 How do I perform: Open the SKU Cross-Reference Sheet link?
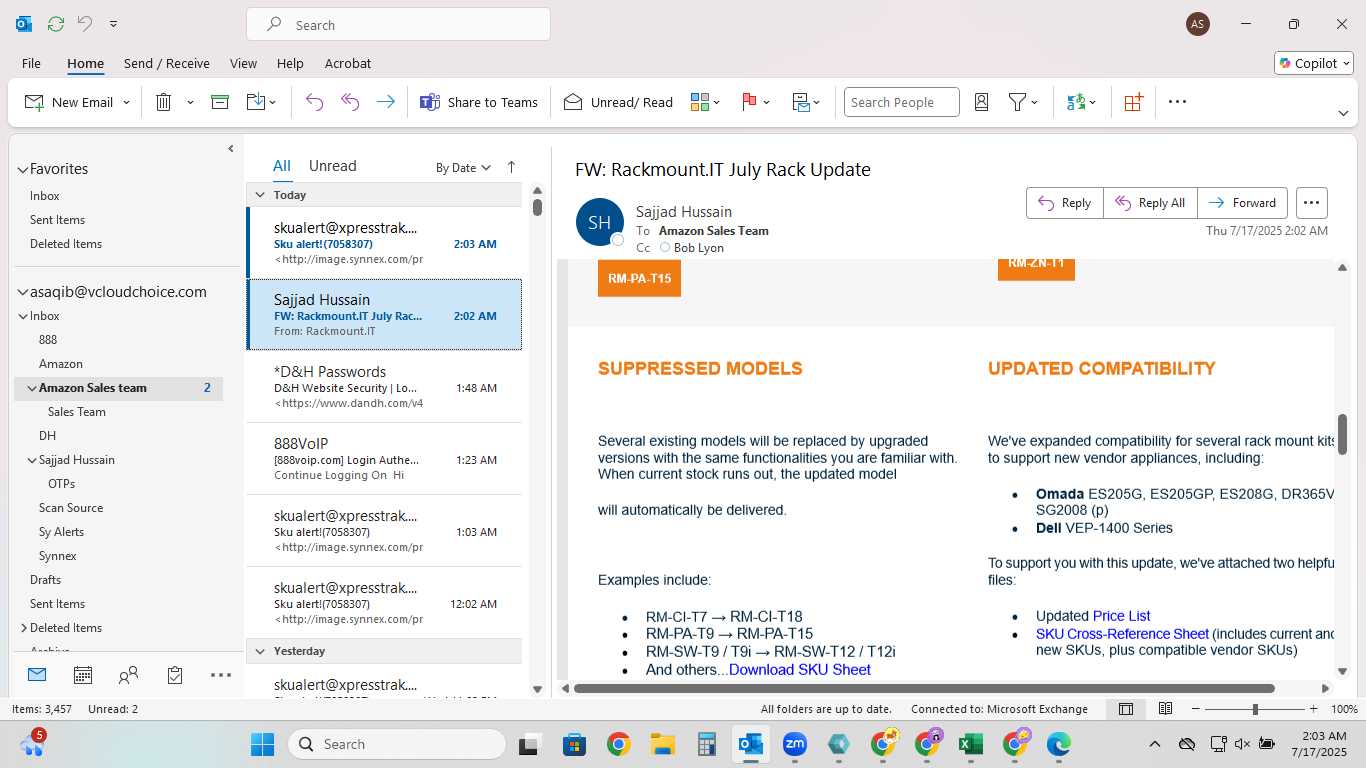click(x=1122, y=634)
